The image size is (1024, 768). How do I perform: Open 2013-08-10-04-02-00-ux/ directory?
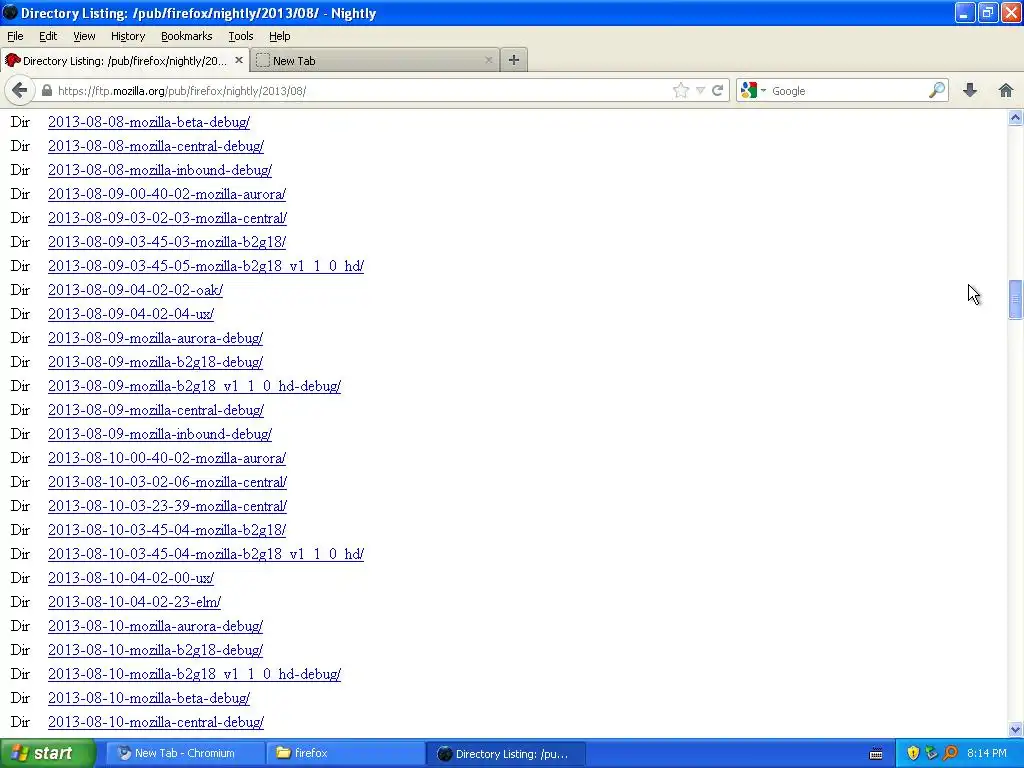click(x=131, y=578)
